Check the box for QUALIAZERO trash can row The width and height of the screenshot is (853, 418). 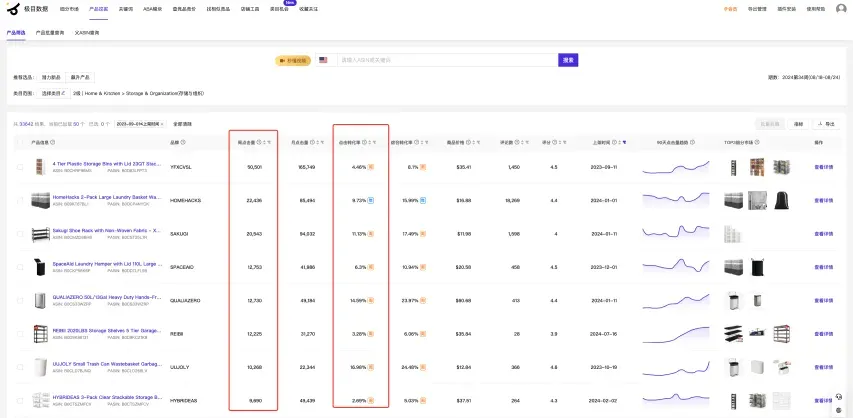click(20, 300)
